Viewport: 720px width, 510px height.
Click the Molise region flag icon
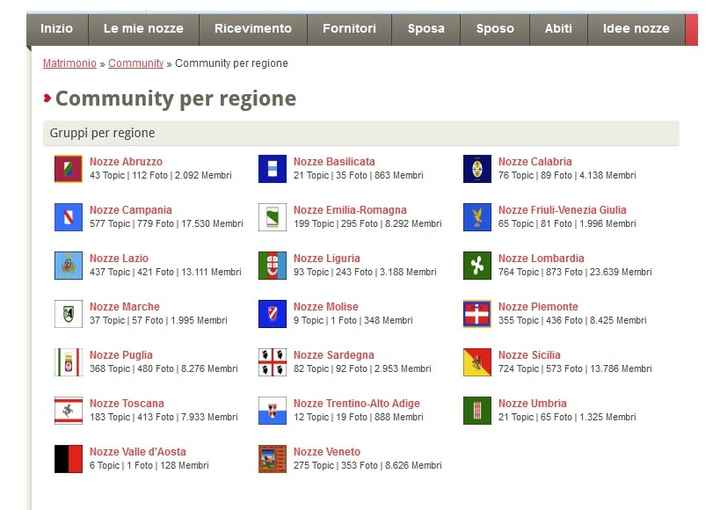[x=272, y=314]
